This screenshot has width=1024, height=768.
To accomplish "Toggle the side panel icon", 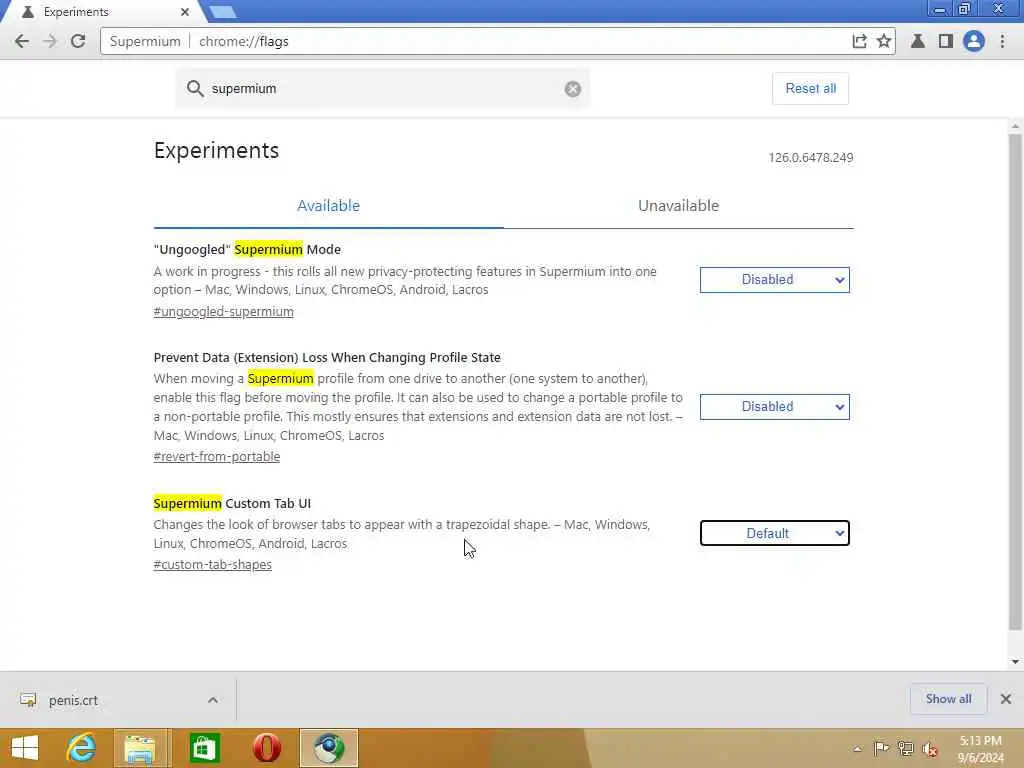I will point(945,41).
